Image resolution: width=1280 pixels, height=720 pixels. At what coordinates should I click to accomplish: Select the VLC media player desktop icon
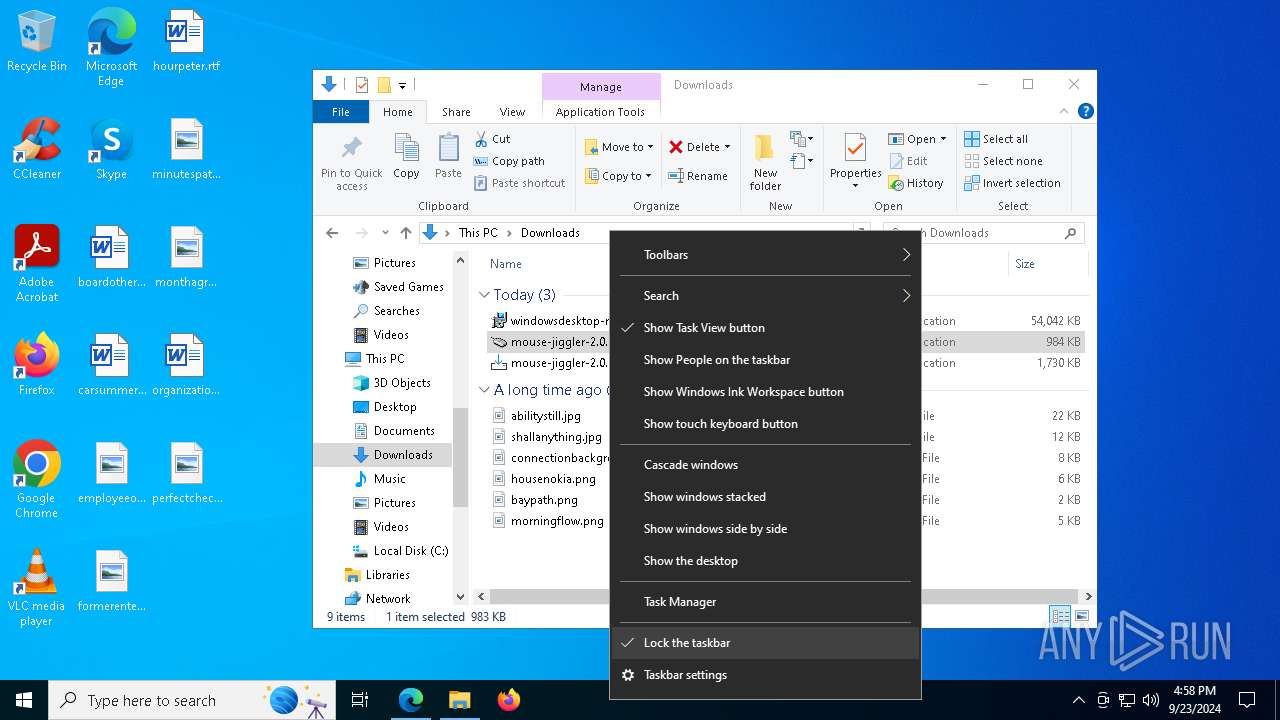coord(37,588)
